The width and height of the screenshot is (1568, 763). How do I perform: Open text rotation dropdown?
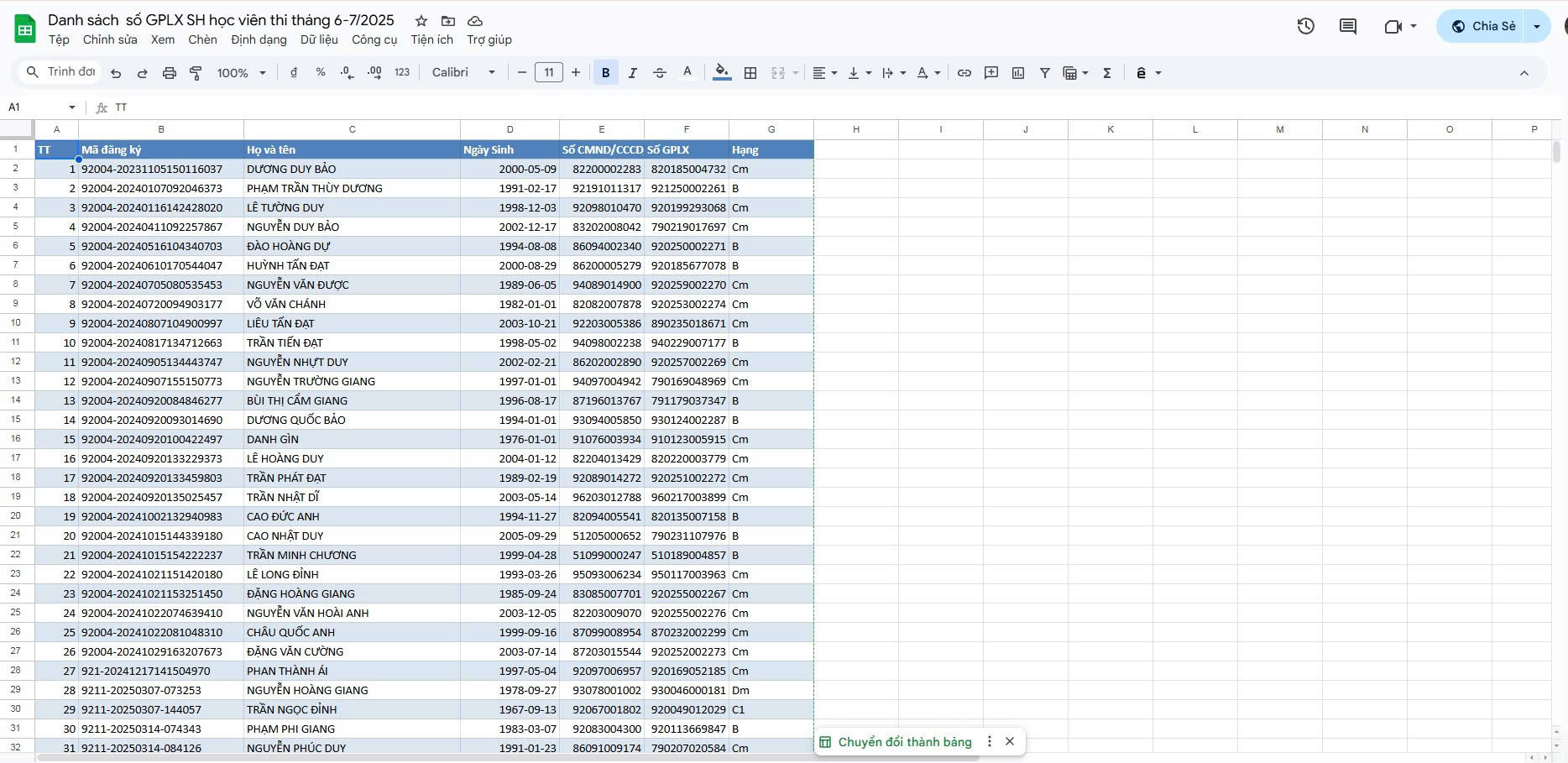click(928, 73)
